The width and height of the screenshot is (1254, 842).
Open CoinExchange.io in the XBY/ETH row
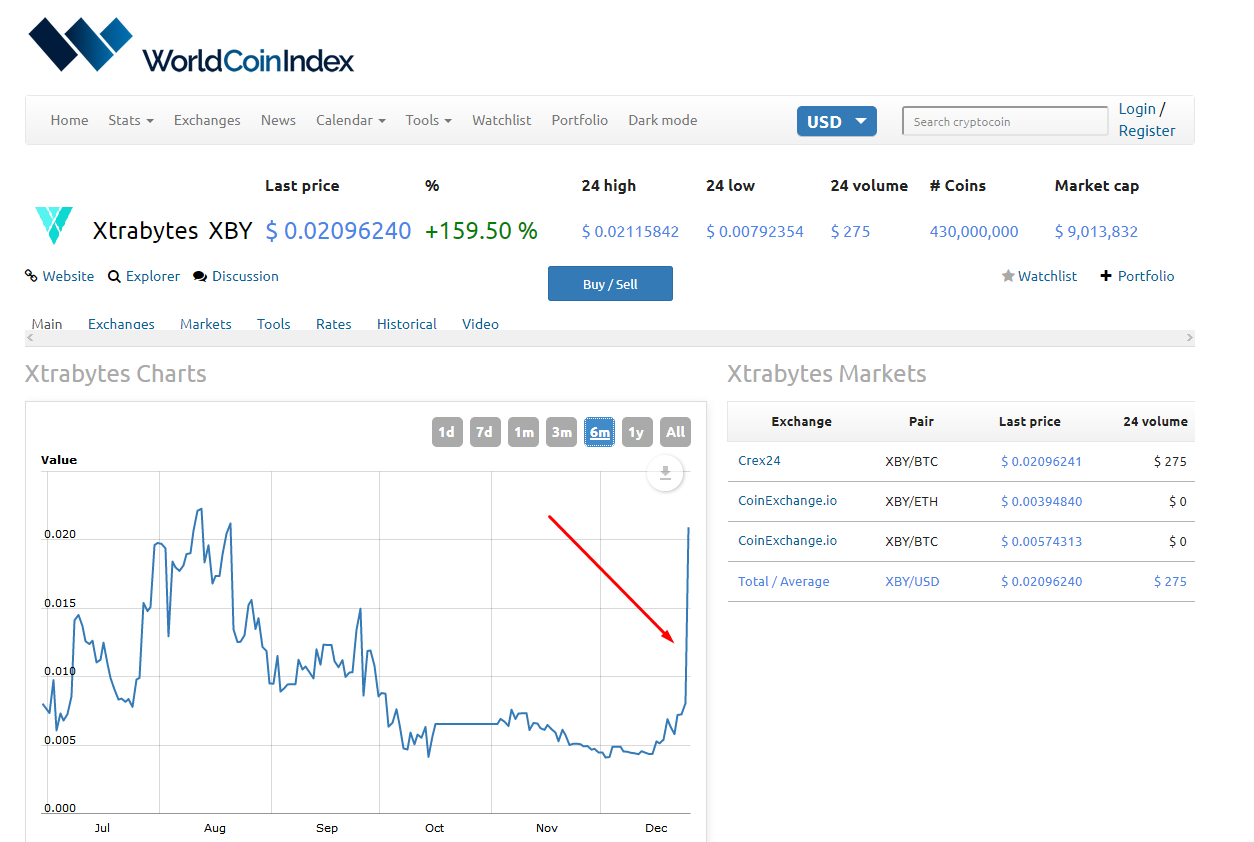pyautogui.click(x=787, y=501)
